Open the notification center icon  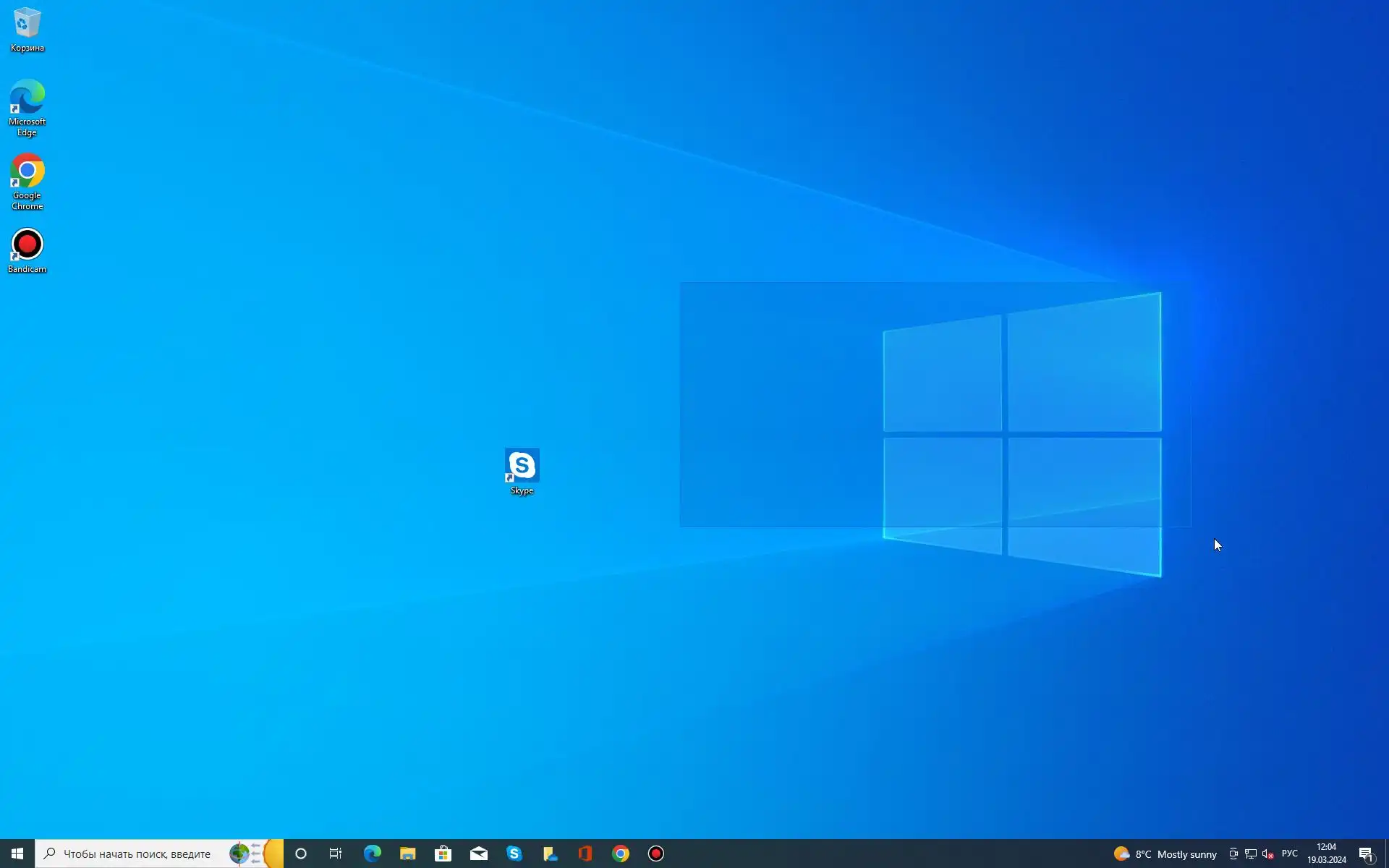[1366, 854]
